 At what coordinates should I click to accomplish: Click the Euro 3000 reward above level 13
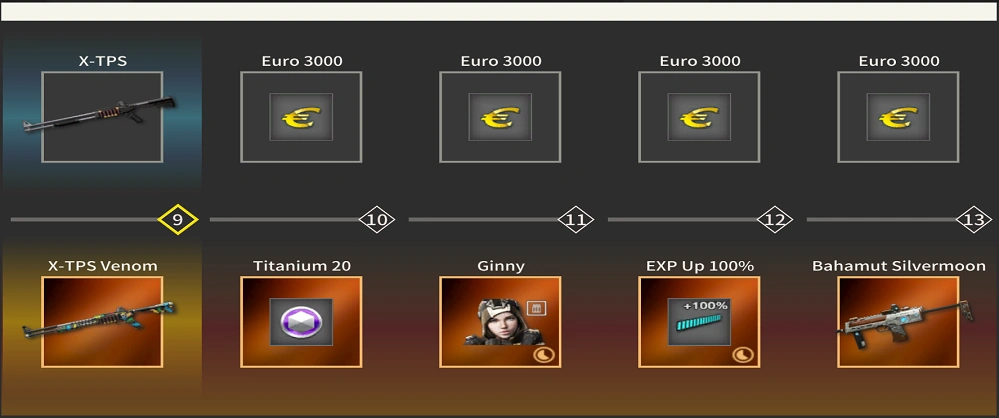pos(898,117)
